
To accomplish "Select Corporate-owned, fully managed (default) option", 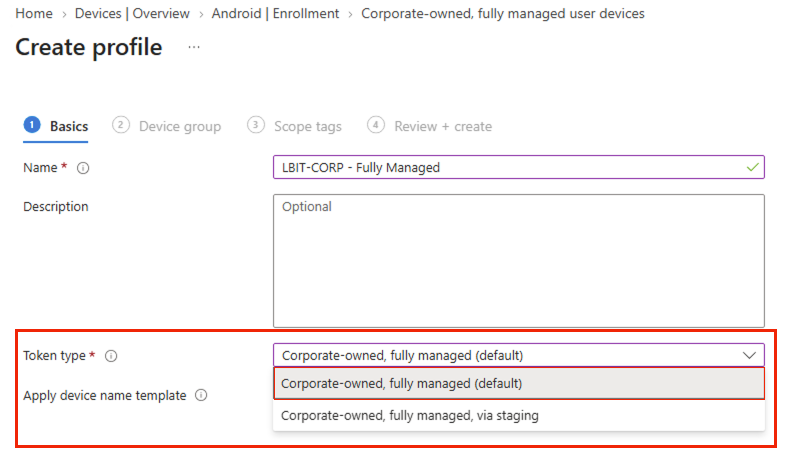I will [519, 383].
